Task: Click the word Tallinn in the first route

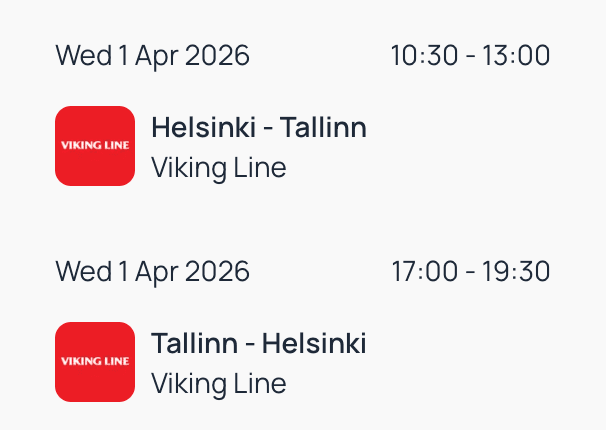Action: coord(323,128)
